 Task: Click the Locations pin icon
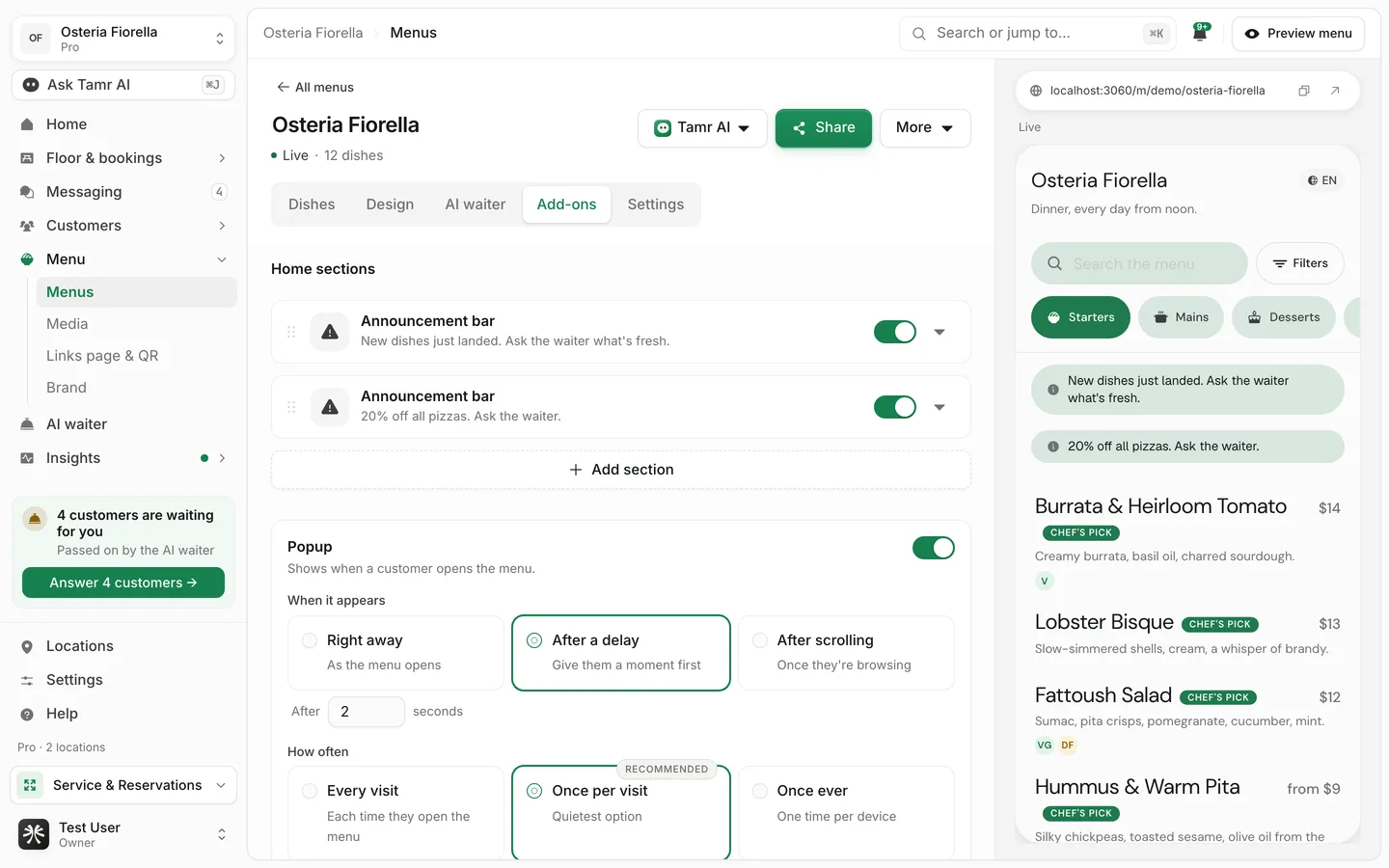pos(27,647)
